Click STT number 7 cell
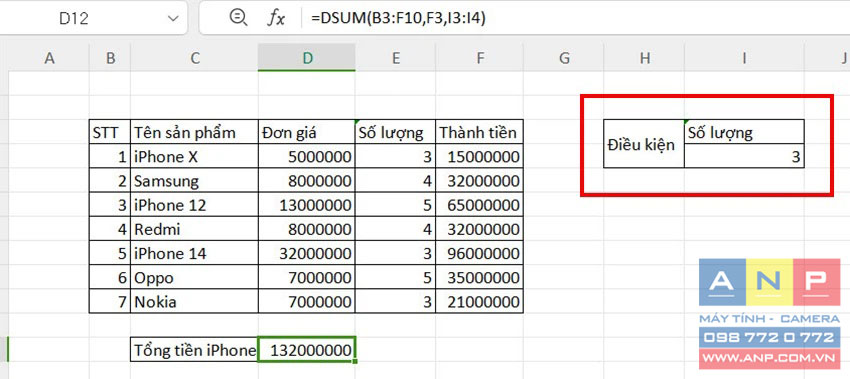850x379 pixels. tap(110, 301)
